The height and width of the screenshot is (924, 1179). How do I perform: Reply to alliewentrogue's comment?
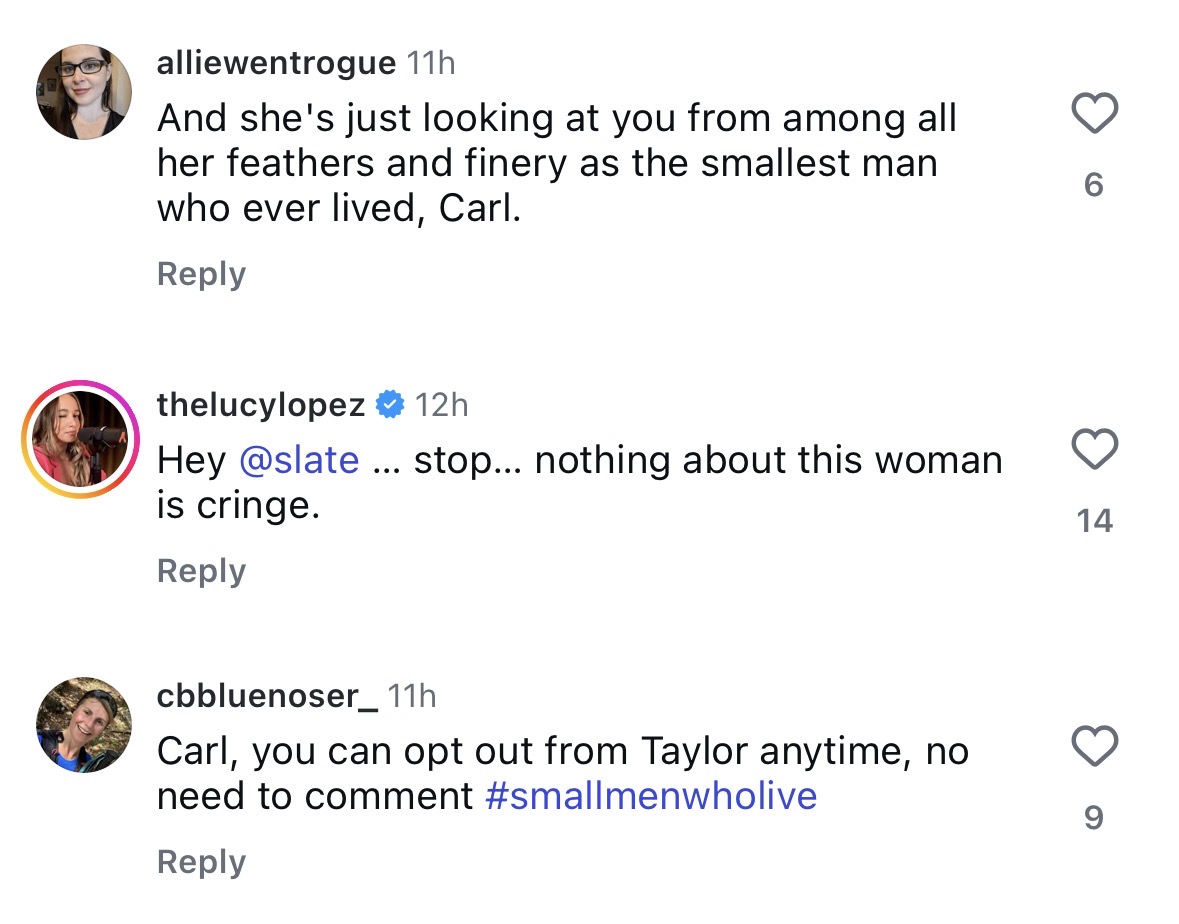coord(201,274)
